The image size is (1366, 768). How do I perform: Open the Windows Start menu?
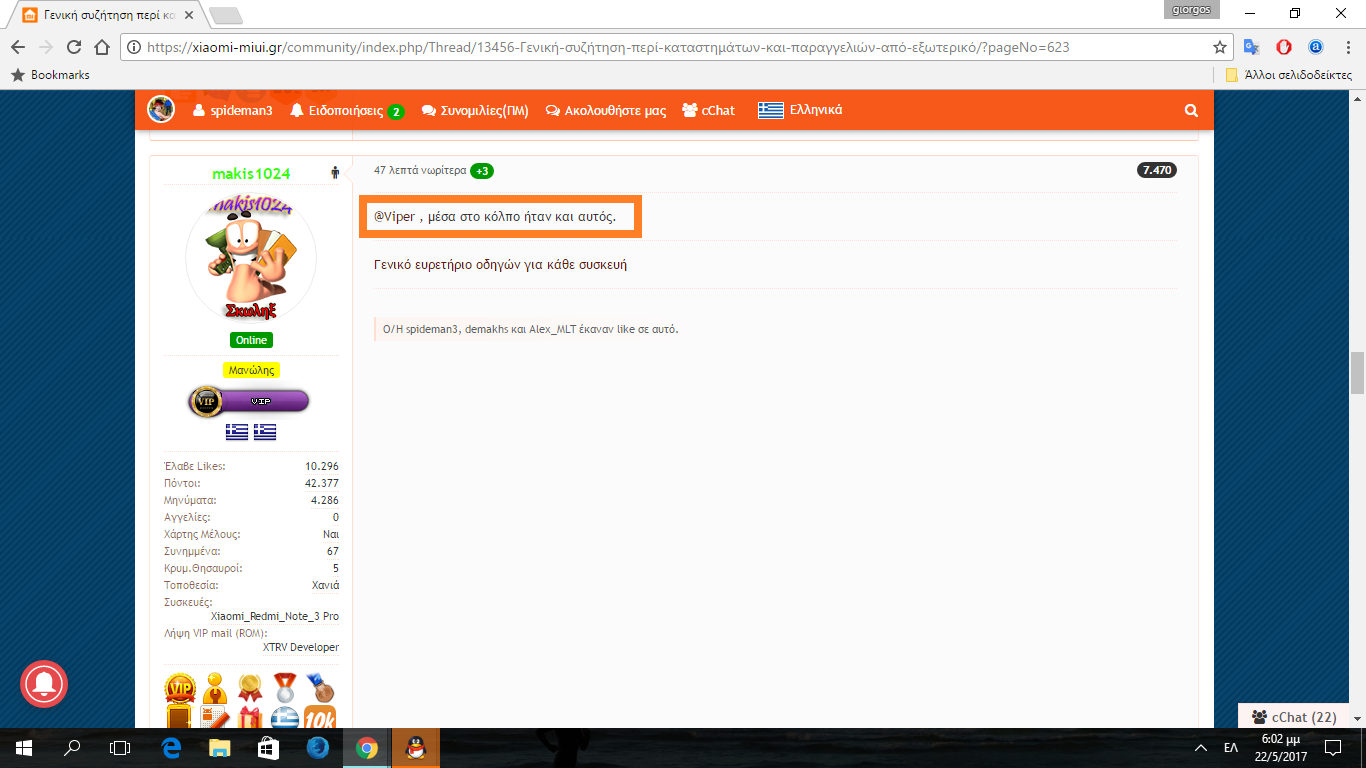(x=24, y=748)
